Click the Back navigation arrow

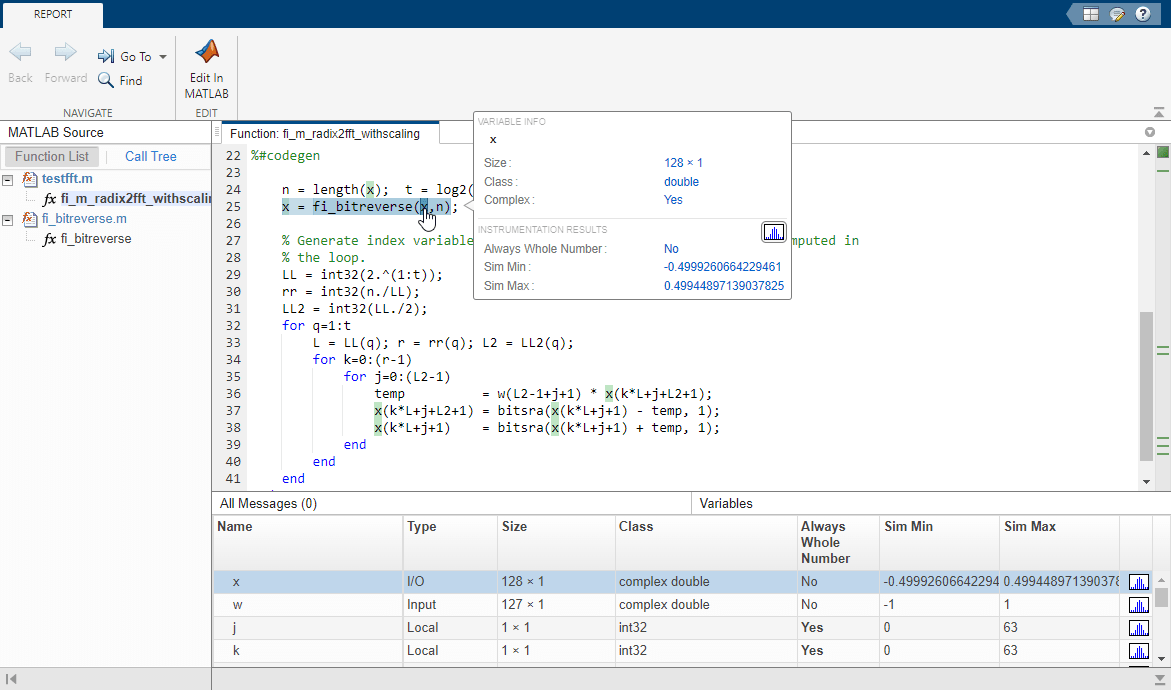coord(20,53)
